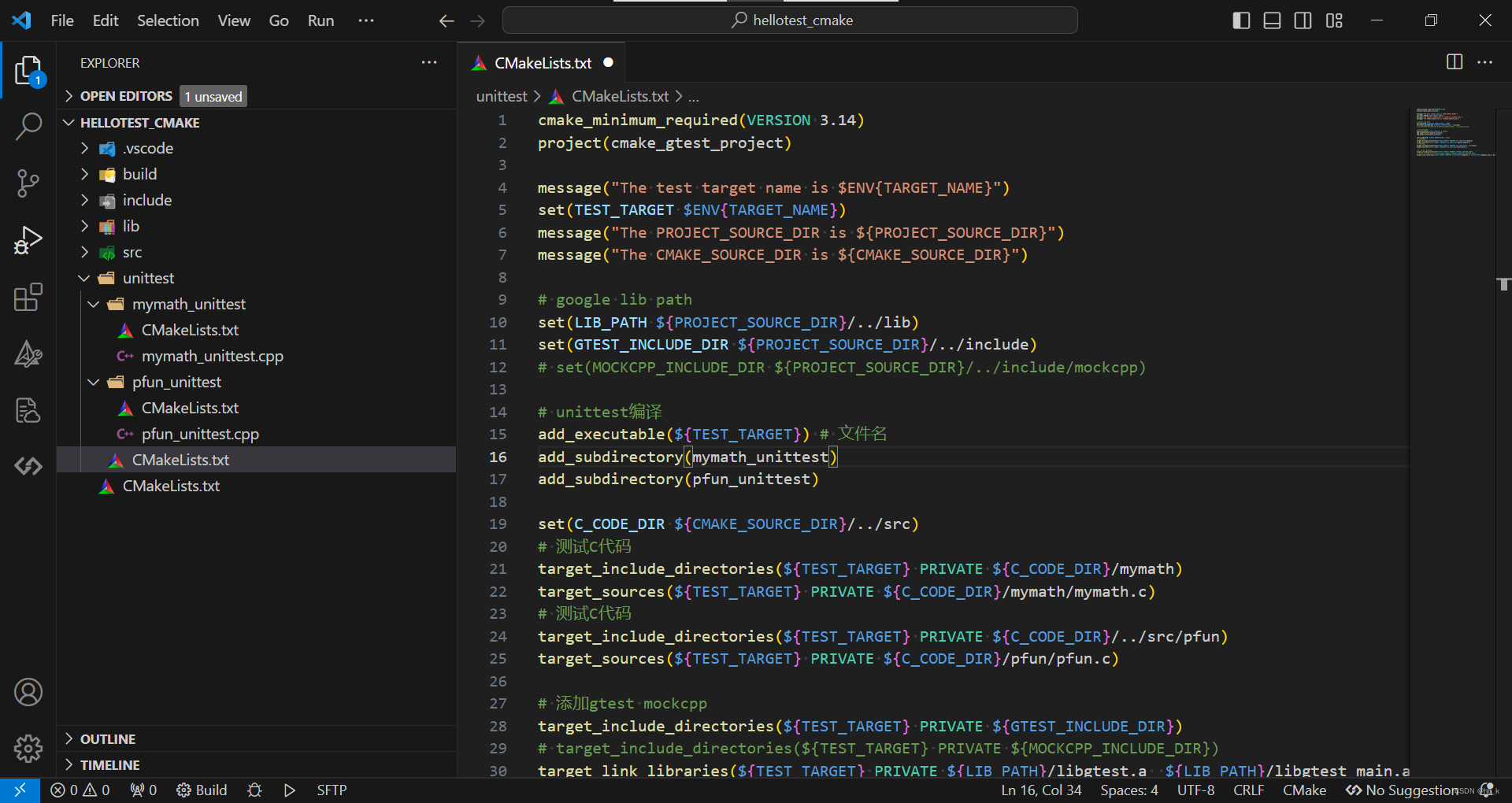Click the CMake debug bug icon in status bar

coord(254,790)
